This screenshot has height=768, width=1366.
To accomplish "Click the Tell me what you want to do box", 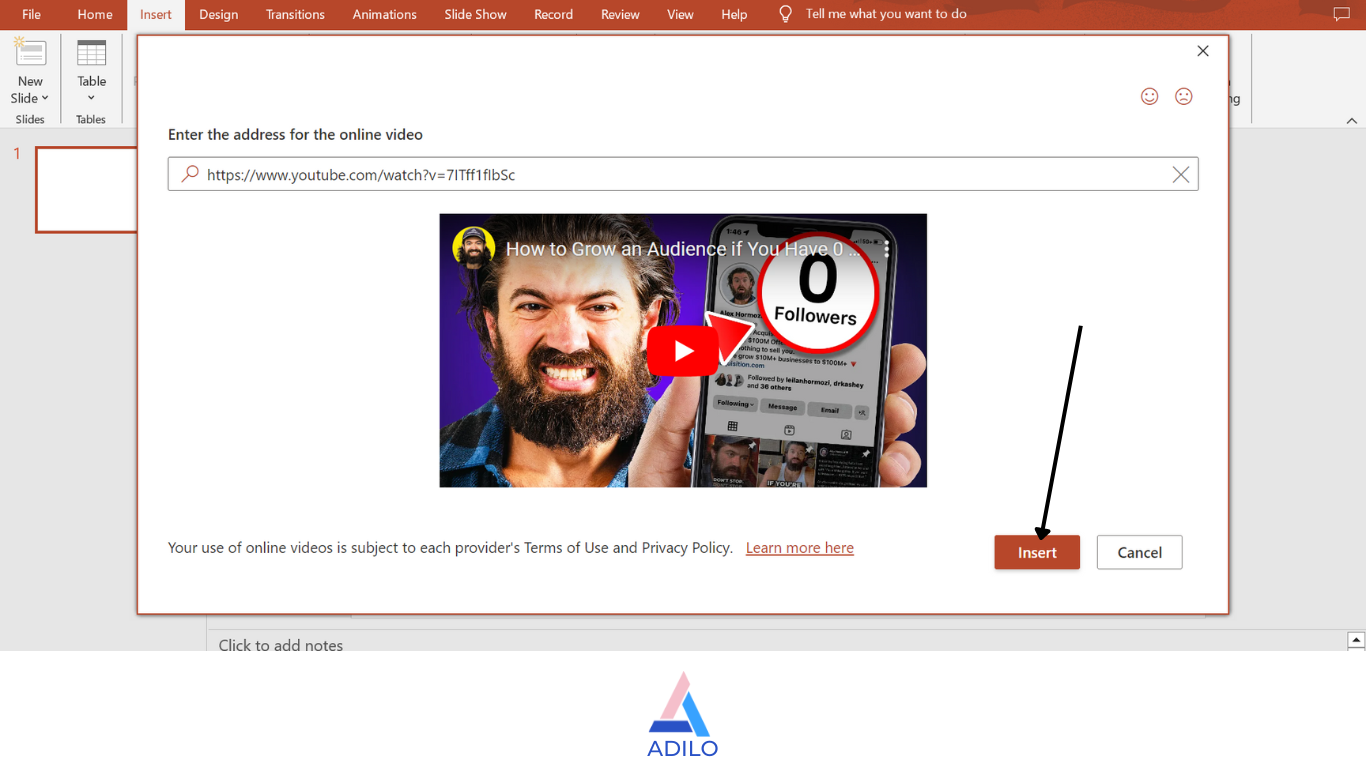I will tap(886, 14).
